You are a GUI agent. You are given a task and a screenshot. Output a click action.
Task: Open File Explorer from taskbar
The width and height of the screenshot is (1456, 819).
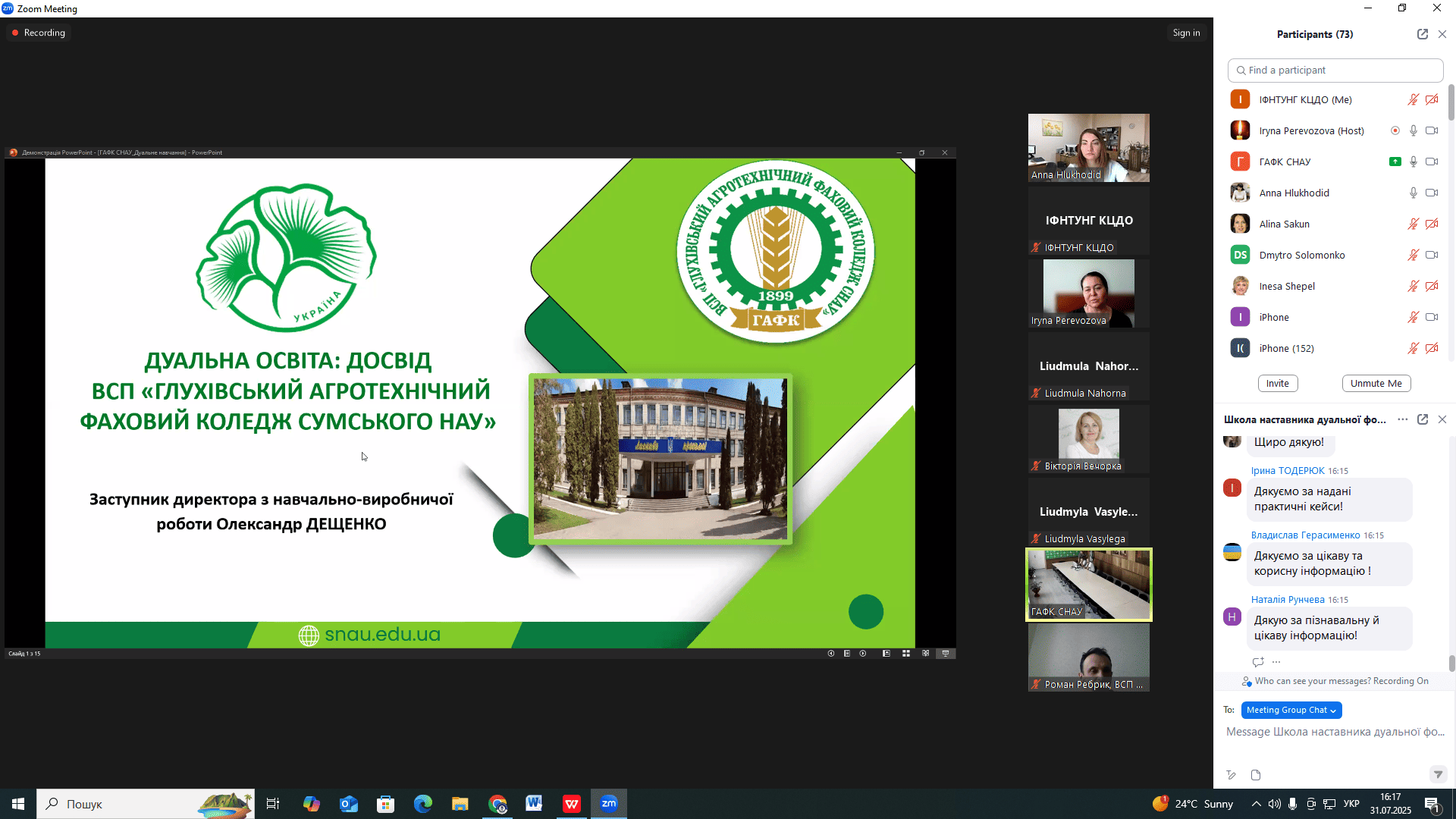pos(460,804)
